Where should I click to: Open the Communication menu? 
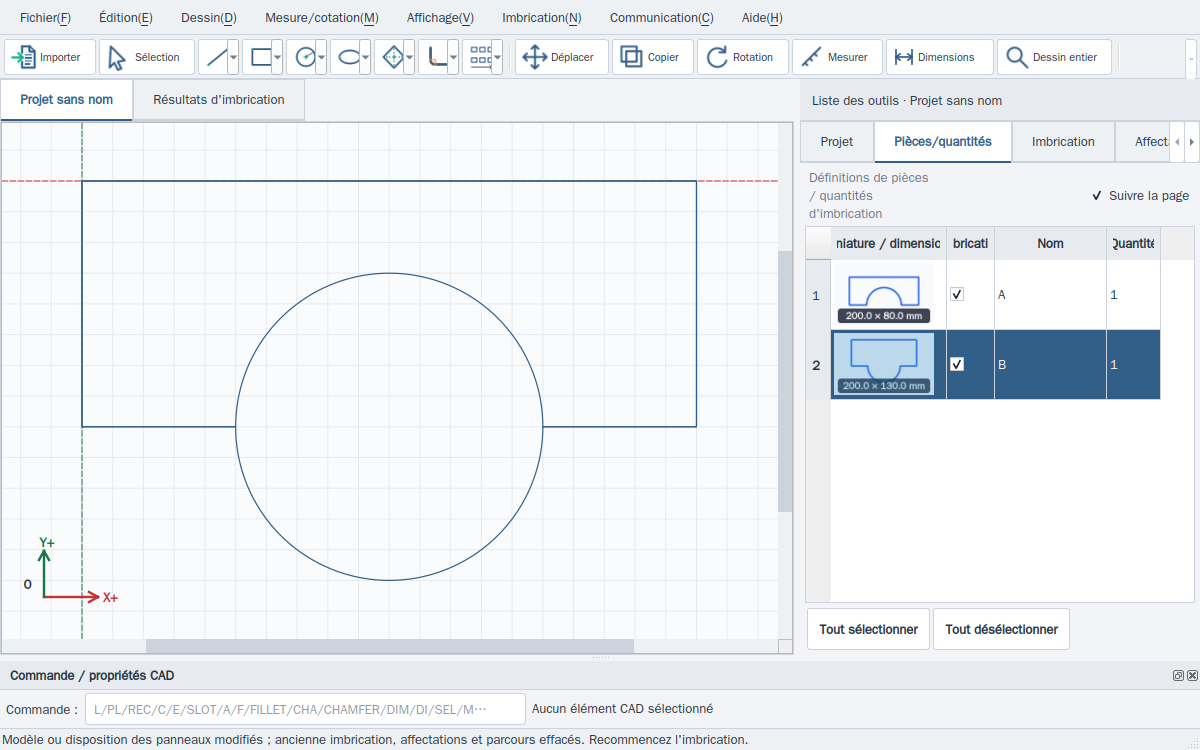(662, 17)
